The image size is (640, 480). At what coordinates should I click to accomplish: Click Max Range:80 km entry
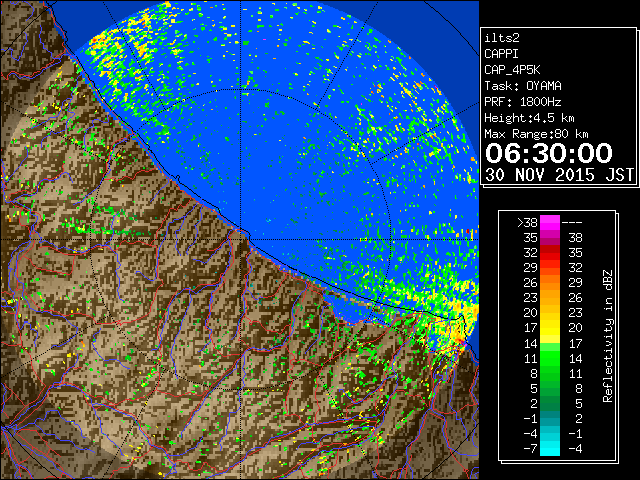tap(536, 134)
